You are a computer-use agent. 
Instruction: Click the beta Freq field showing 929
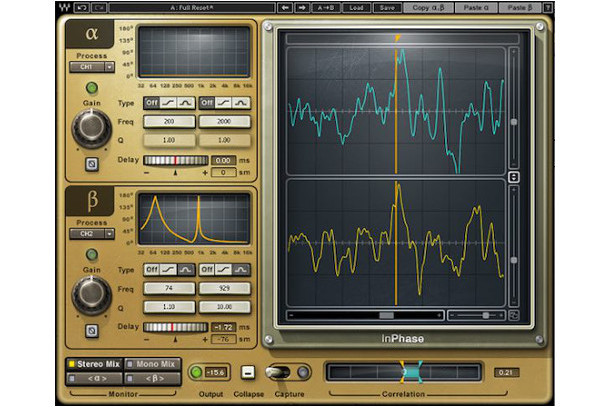click(x=225, y=288)
